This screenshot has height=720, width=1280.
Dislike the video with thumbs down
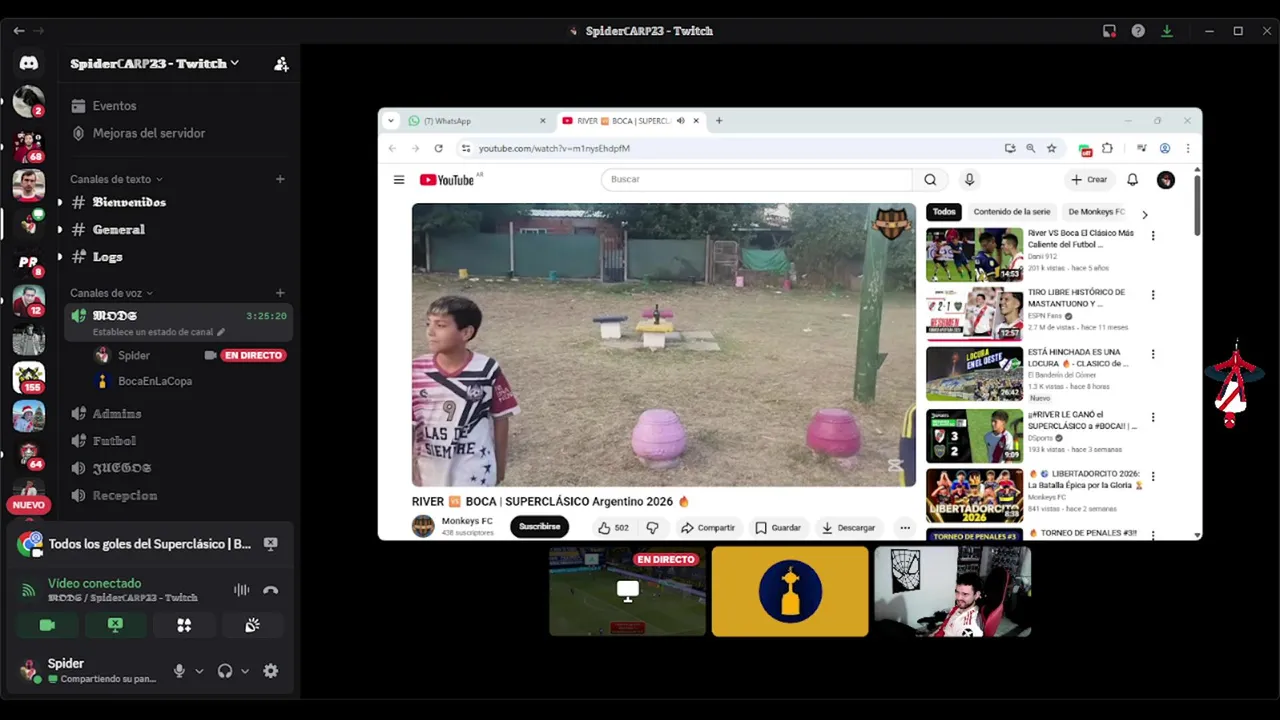[652, 528]
